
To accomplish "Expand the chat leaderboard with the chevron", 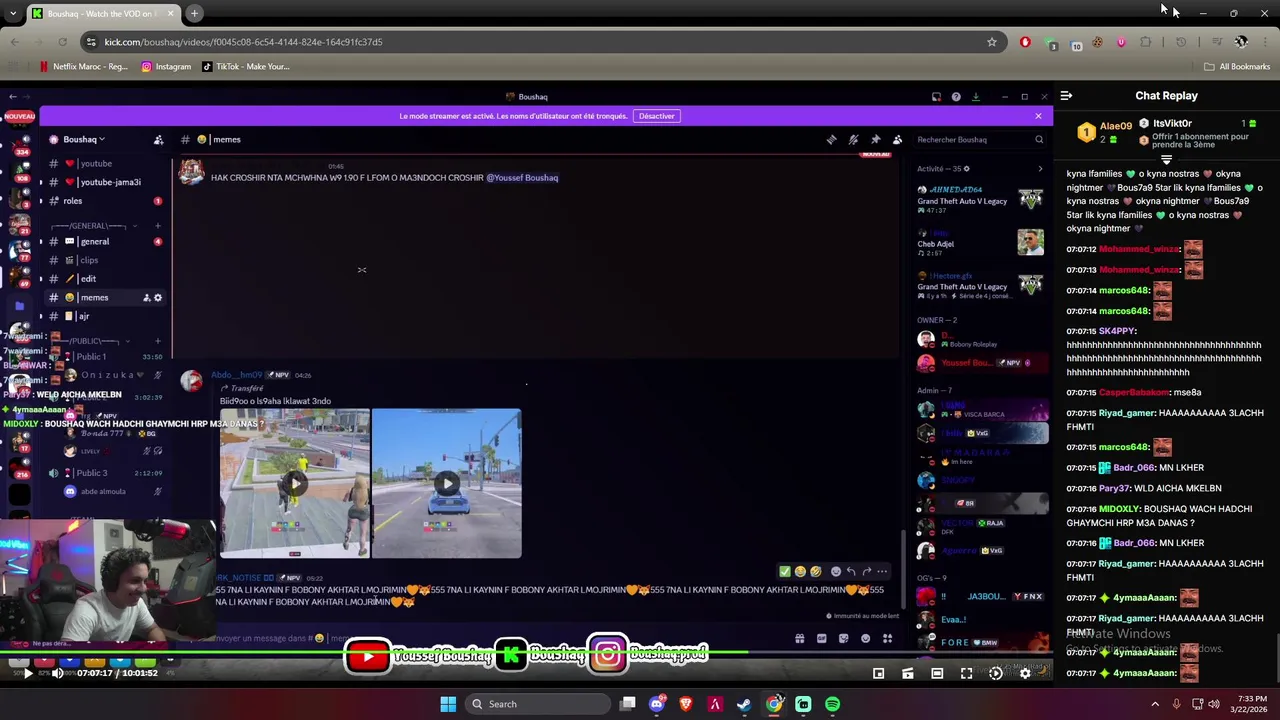I will pos(1166,160).
